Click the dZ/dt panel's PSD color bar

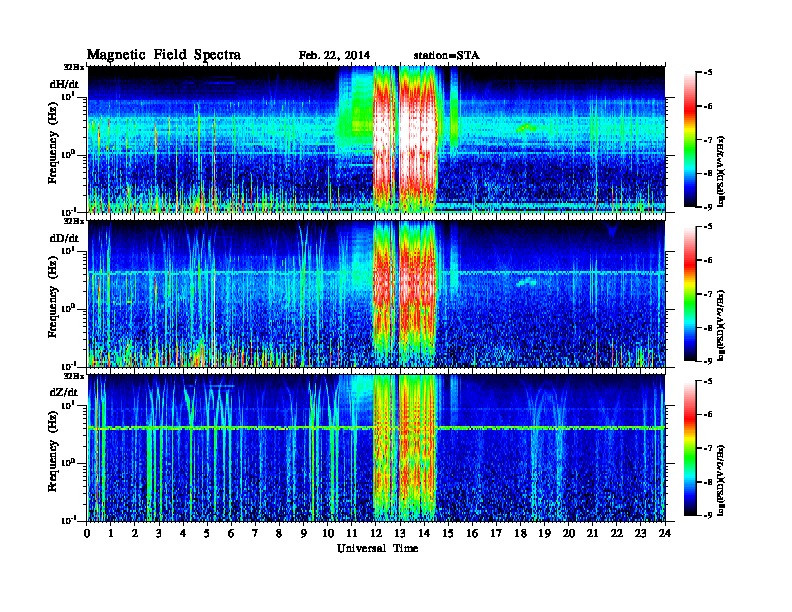(x=690, y=448)
